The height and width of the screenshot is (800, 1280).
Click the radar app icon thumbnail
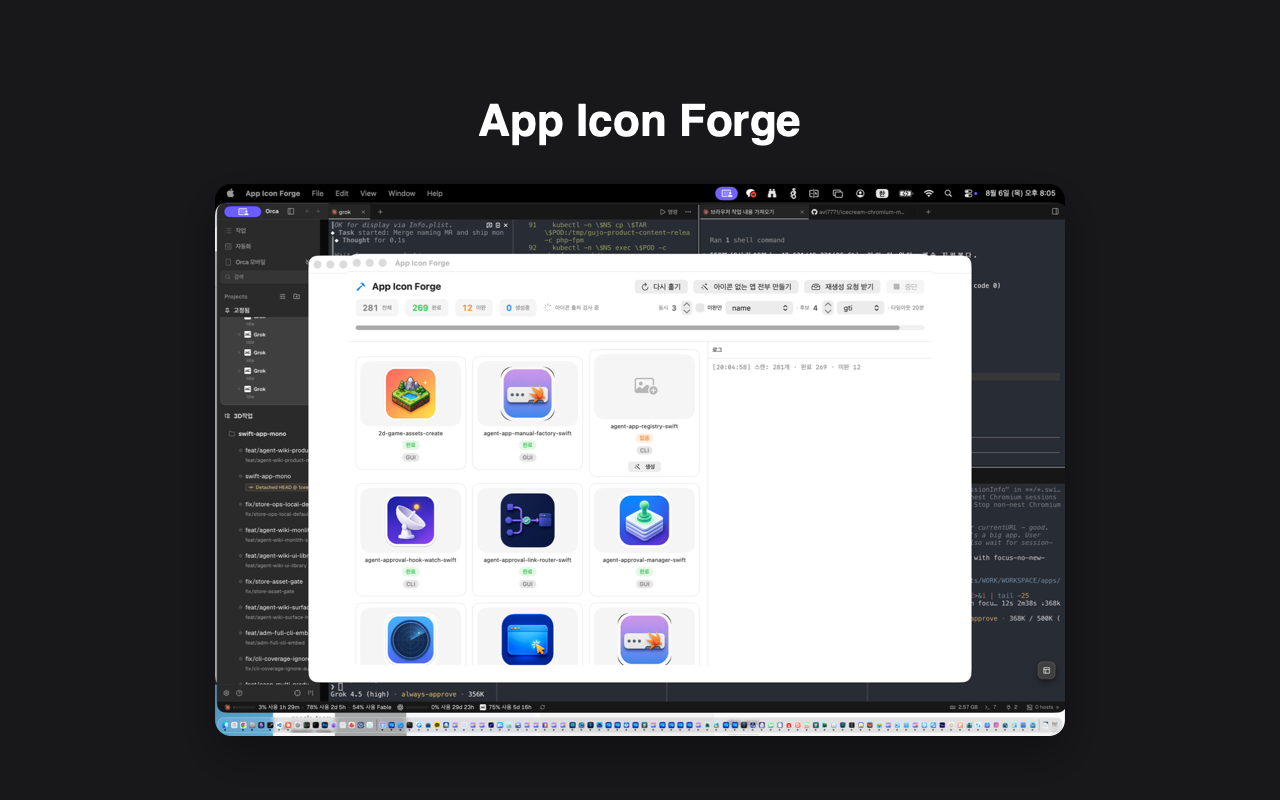410,640
